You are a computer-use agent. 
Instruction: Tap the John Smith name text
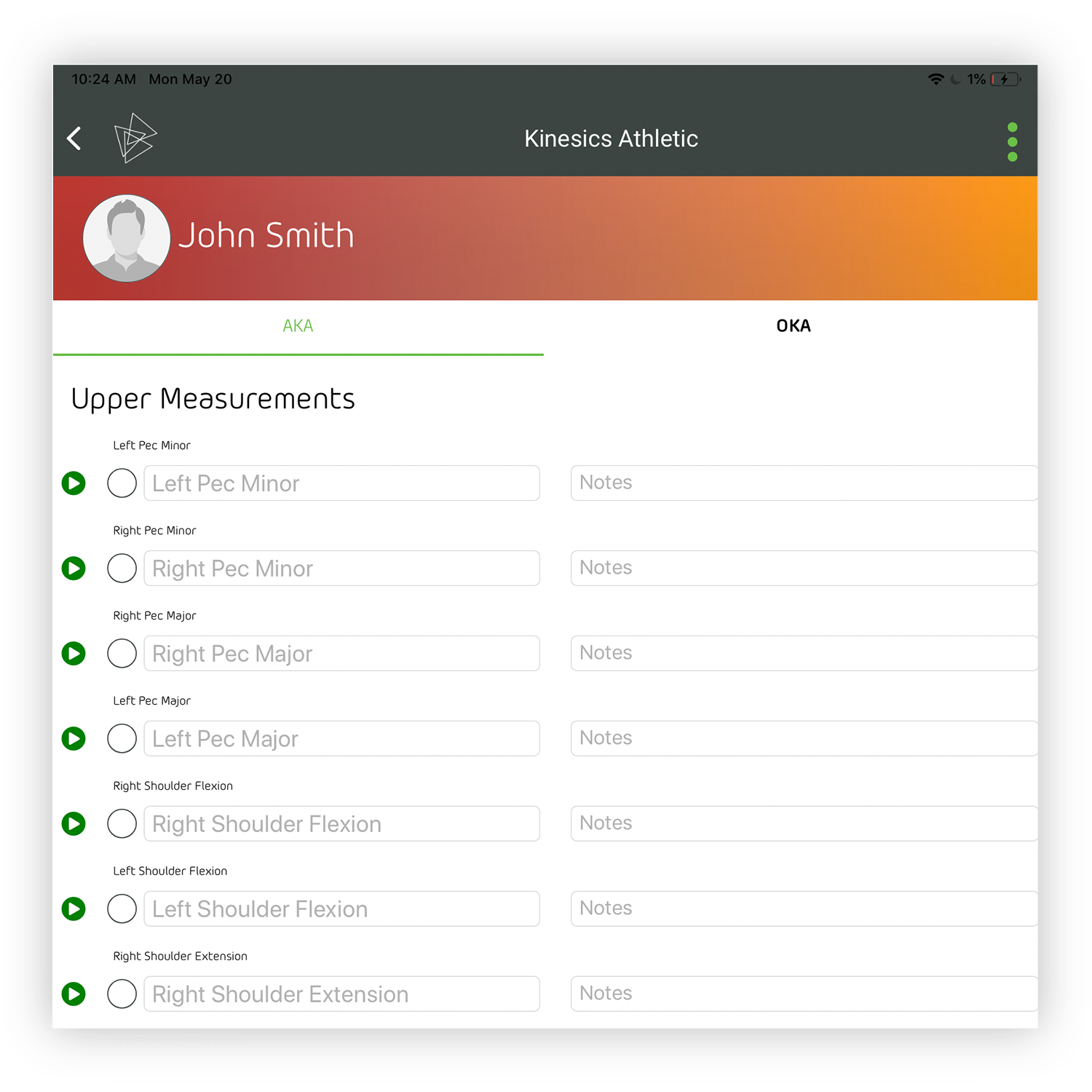click(x=266, y=235)
